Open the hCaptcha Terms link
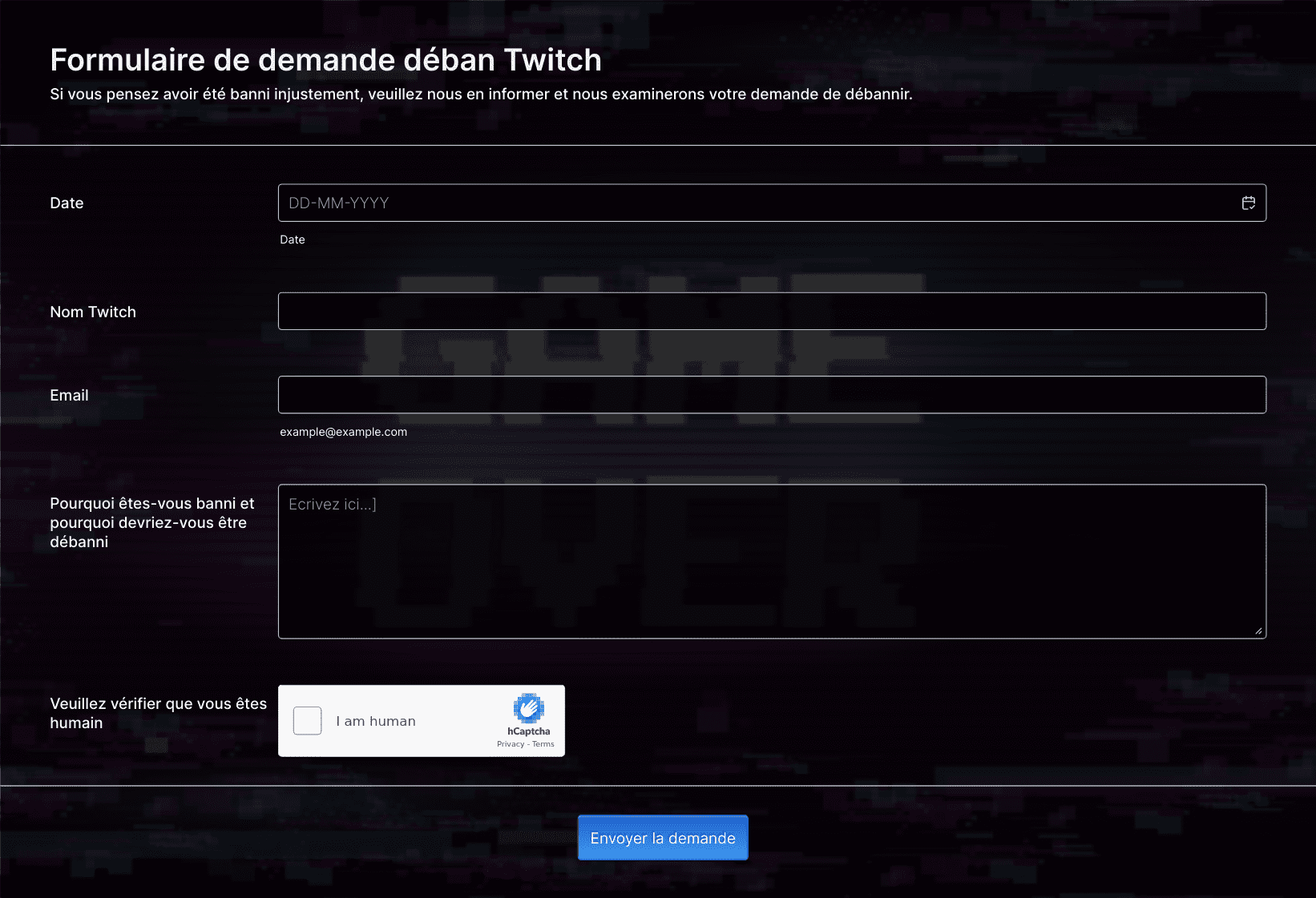Screen dimensions: 1316x898 (x=543, y=744)
